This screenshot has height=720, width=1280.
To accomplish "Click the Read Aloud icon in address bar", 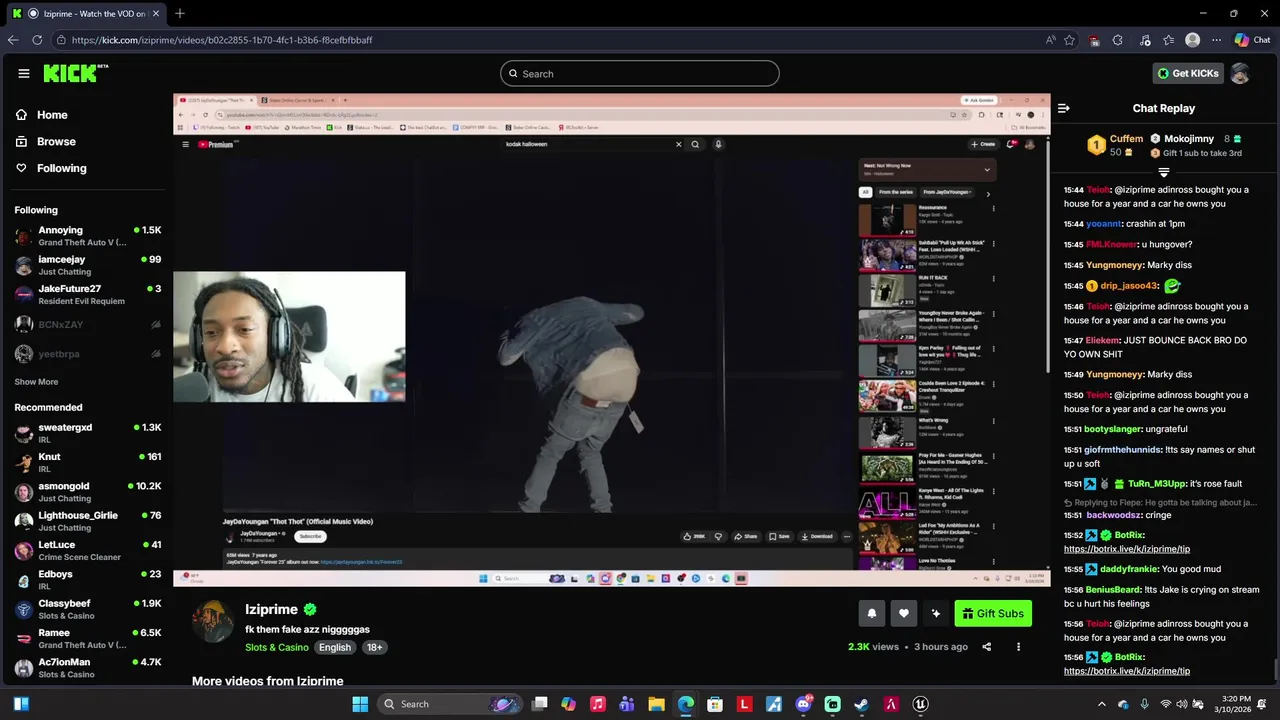I will (x=1050, y=40).
